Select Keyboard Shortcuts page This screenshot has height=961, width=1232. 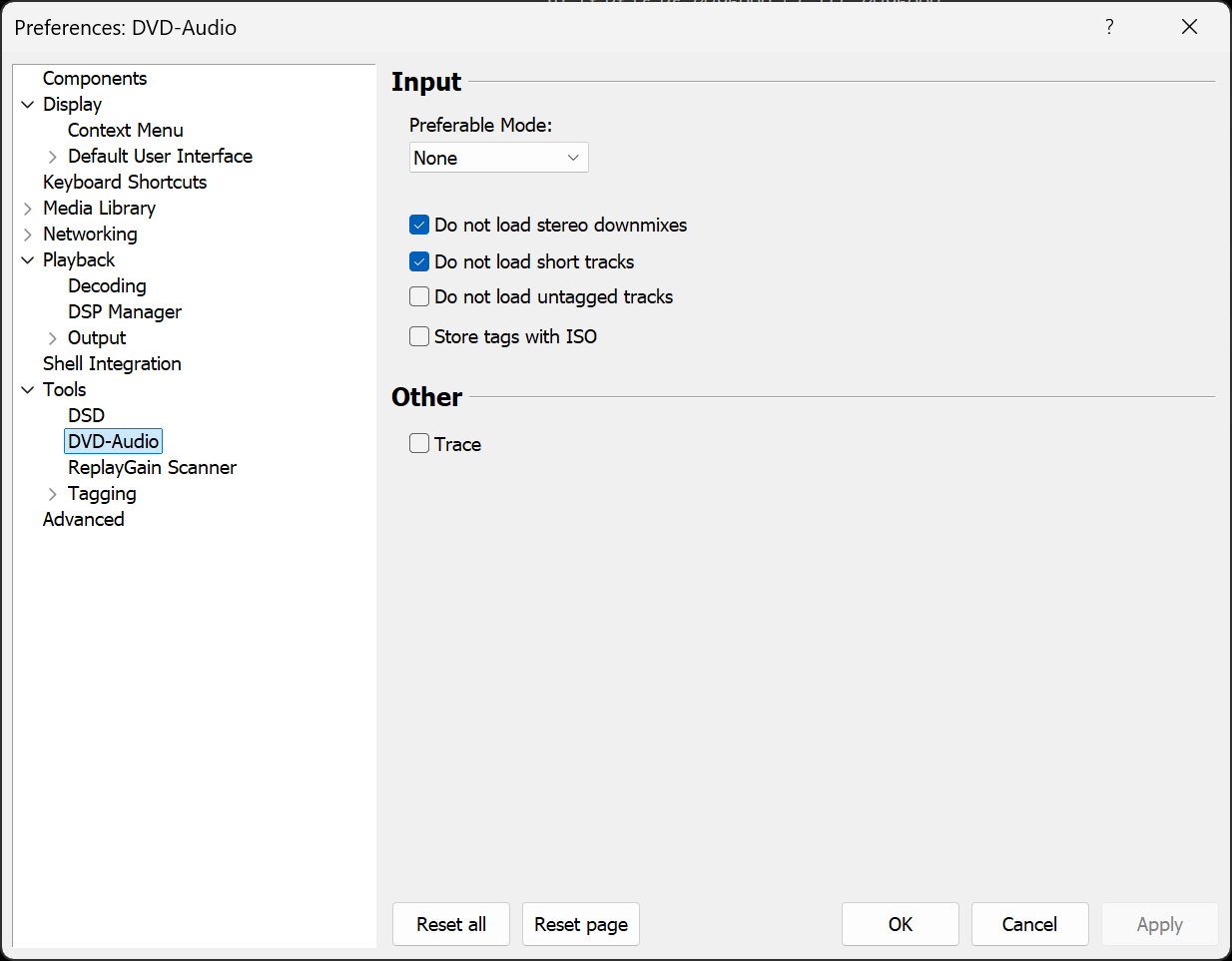point(125,183)
